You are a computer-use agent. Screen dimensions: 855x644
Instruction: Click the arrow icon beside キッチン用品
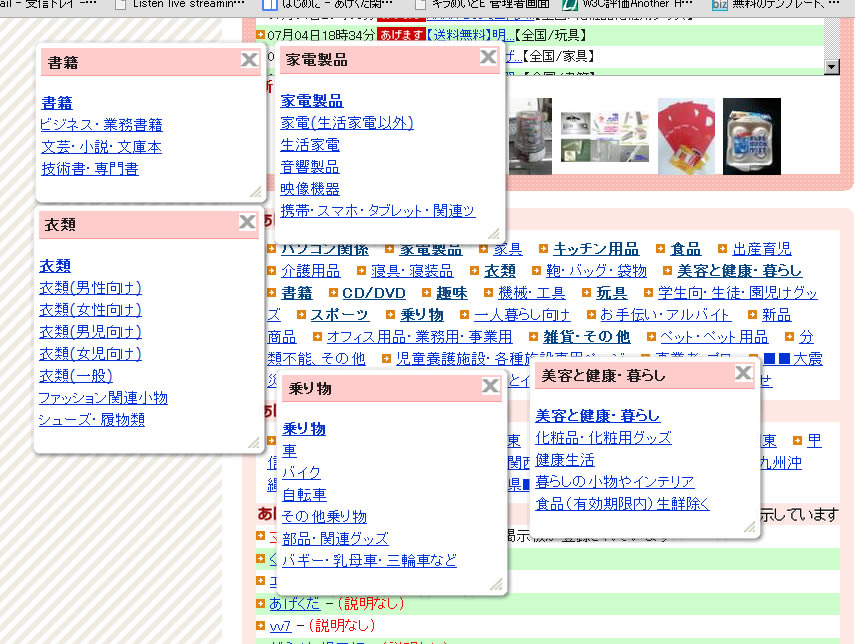(x=544, y=249)
